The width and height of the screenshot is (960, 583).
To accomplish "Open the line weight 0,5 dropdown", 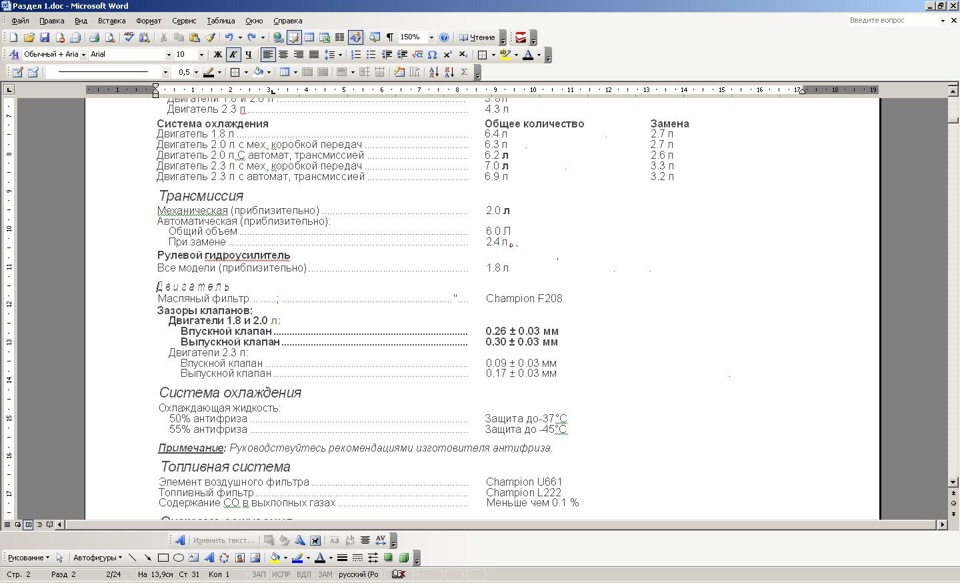I will pos(196,72).
